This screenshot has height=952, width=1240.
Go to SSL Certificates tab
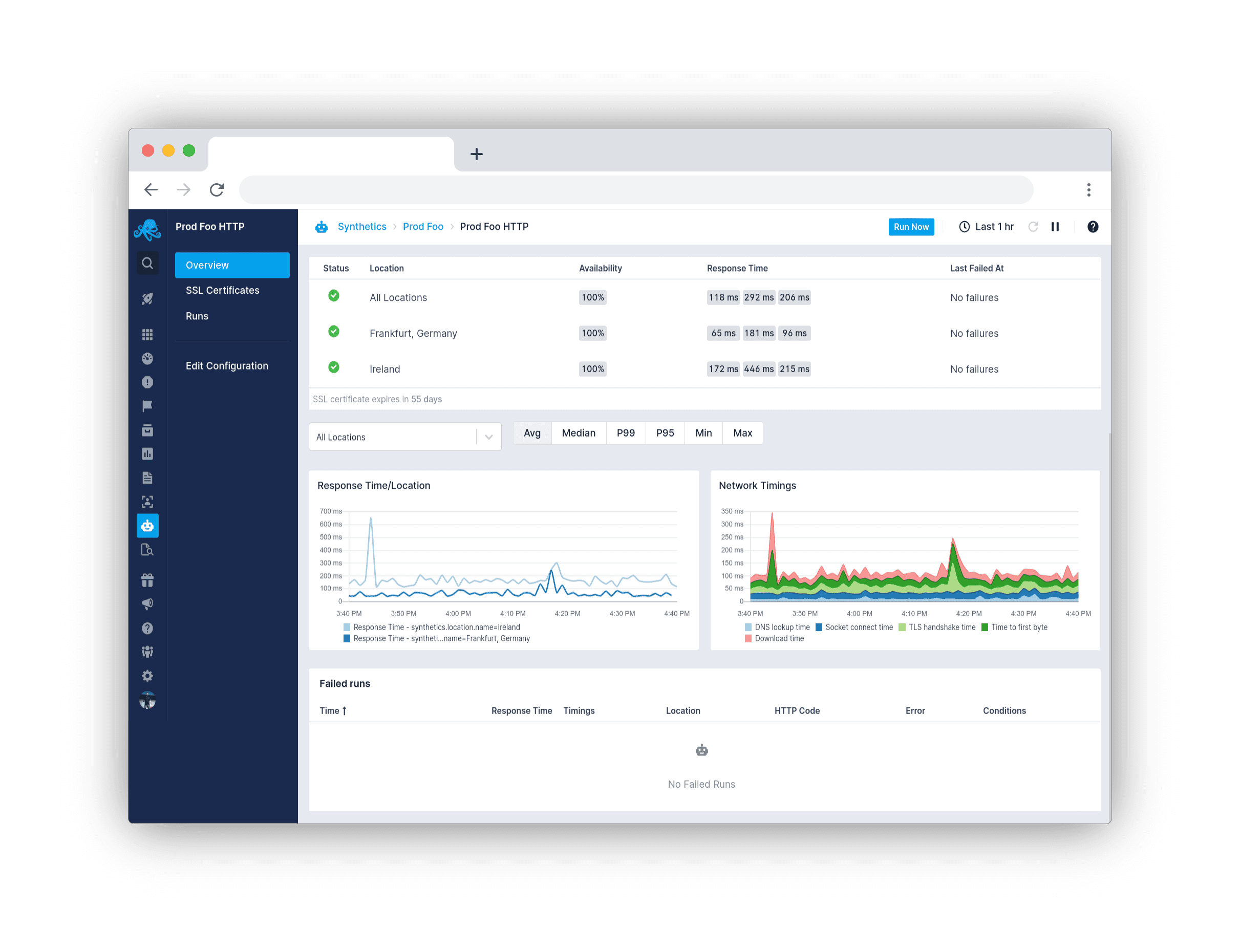tap(222, 290)
